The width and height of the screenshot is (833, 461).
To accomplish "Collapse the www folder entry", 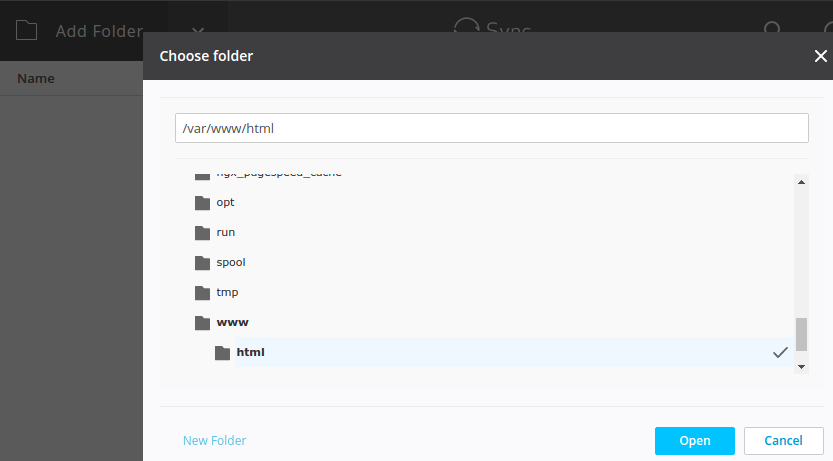I will (232, 323).
